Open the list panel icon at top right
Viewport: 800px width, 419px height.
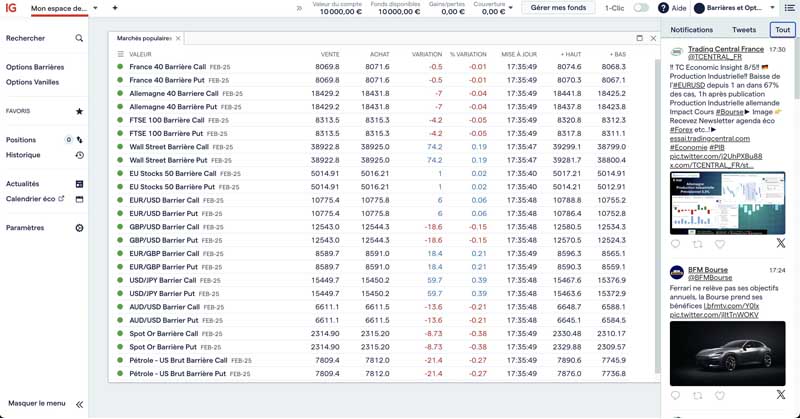[789, 8]
